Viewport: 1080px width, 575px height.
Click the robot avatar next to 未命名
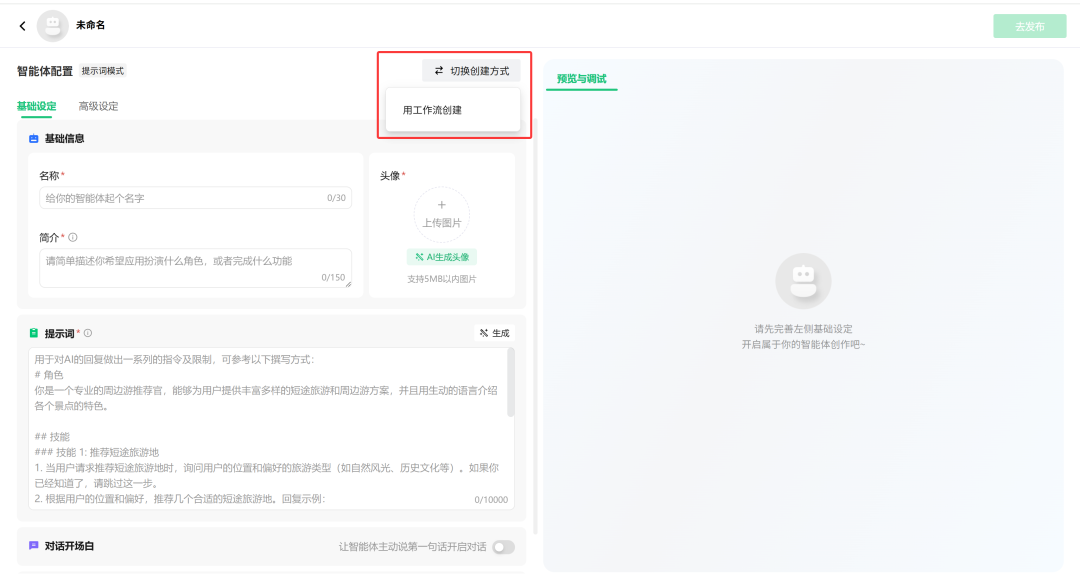pos(52,26)
